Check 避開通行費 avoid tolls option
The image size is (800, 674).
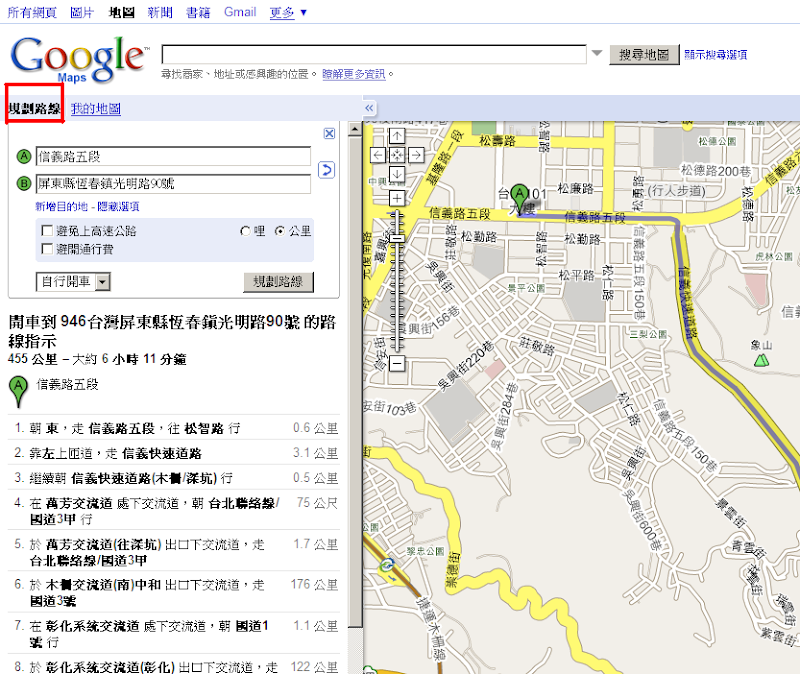[x=47, y=249]
